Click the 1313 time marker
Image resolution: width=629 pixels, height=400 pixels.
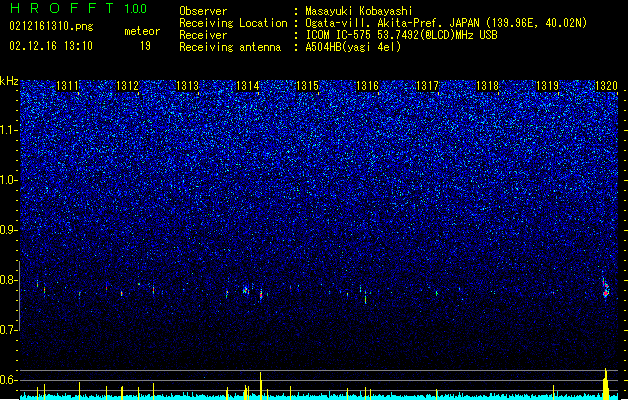[x=187, y=86]
